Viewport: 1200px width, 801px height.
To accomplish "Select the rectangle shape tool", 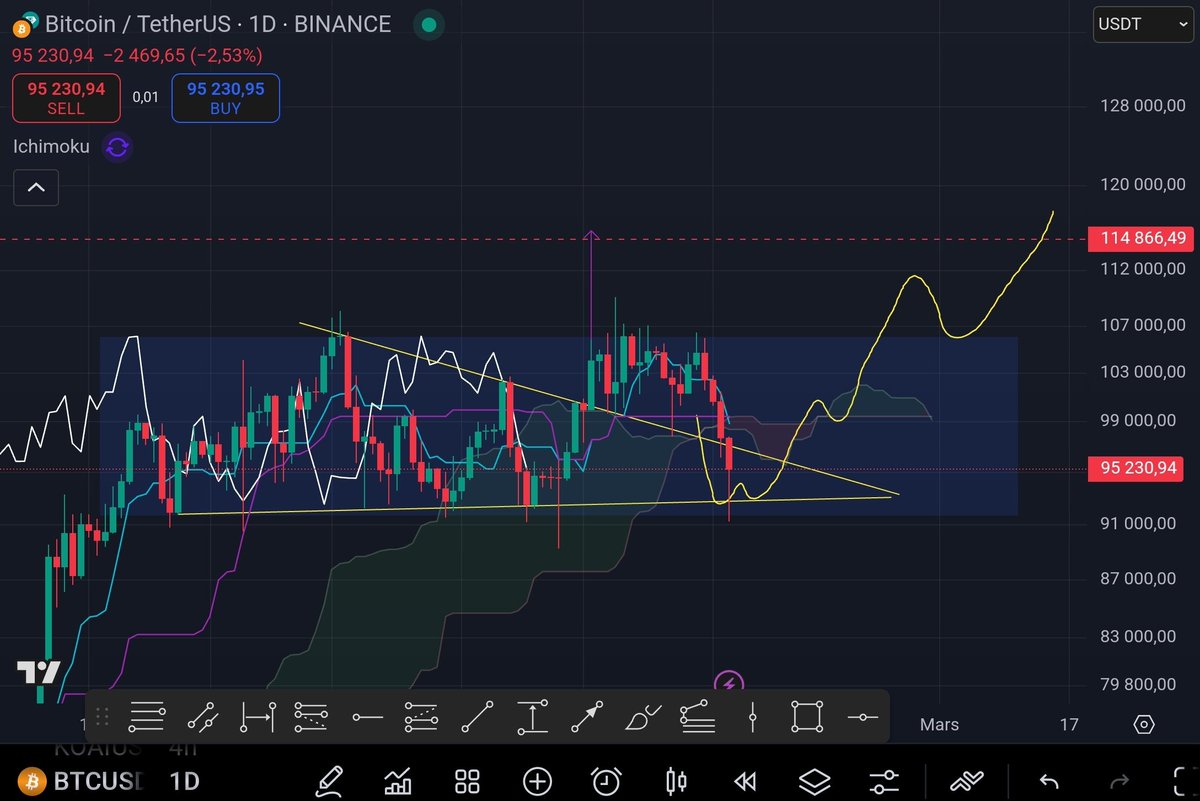I will tap(807, 716).
